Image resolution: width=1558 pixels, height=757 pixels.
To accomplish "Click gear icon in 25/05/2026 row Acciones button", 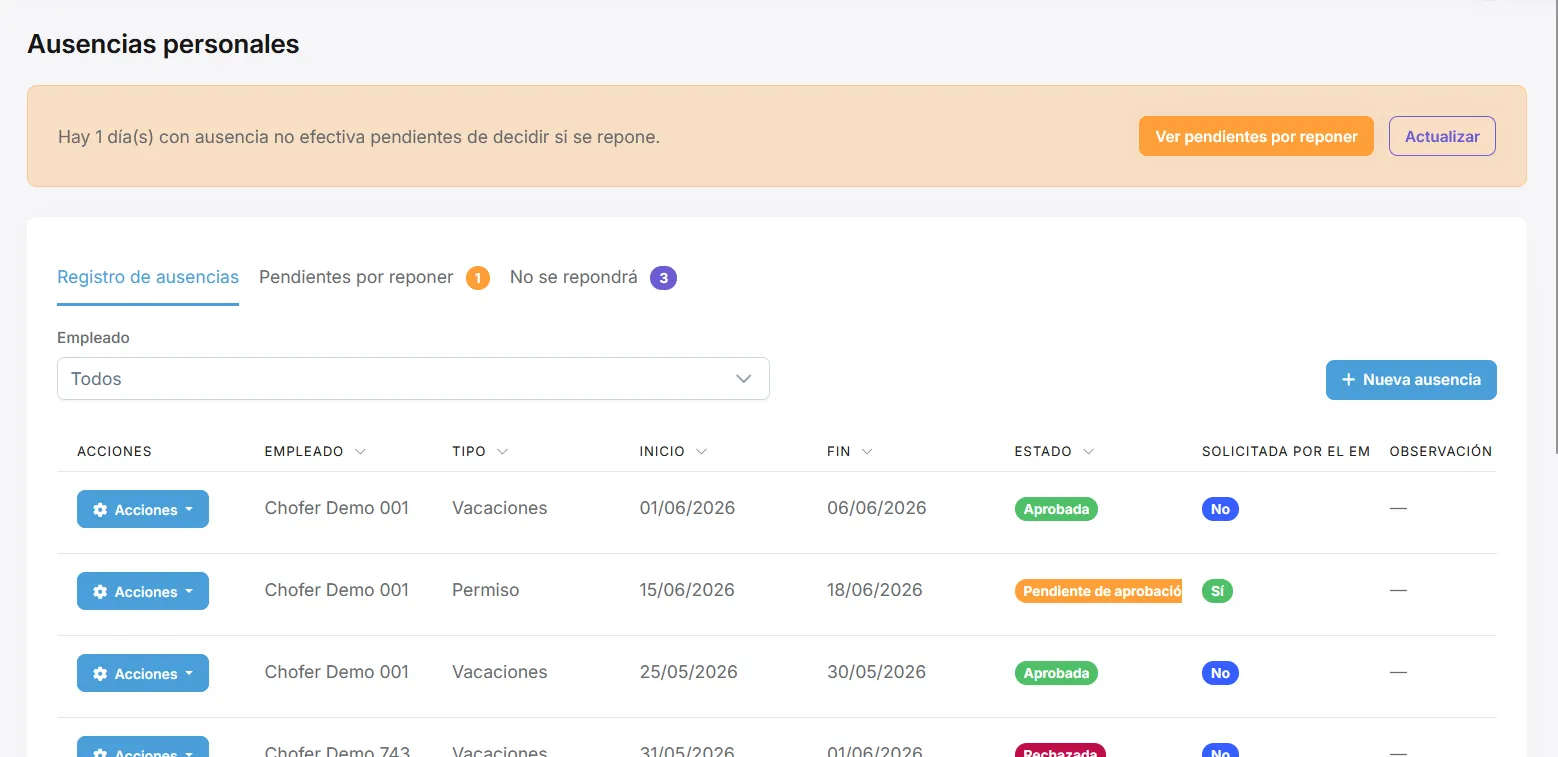I will point(100,674).
